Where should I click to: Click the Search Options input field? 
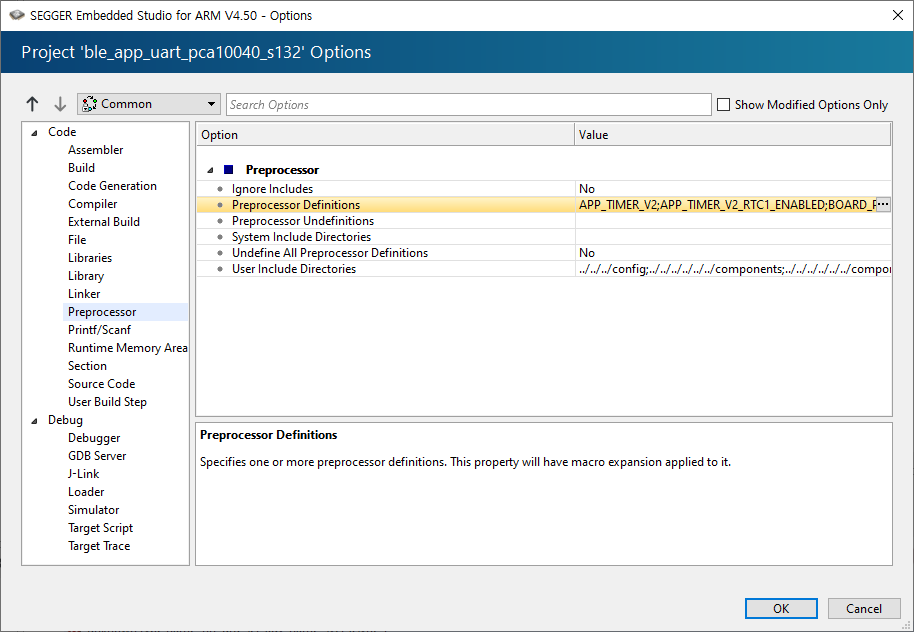click(x=469, y=104)
